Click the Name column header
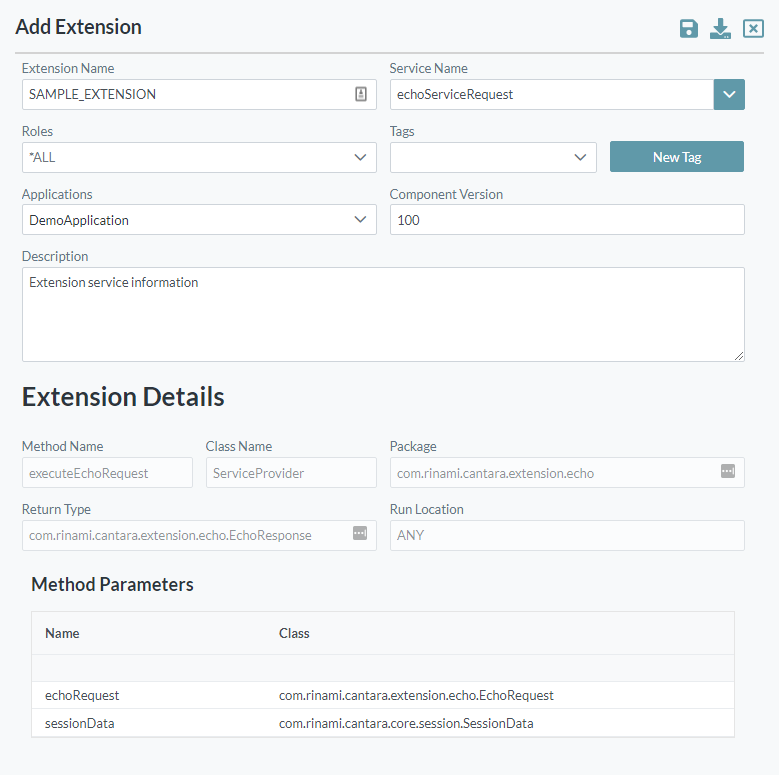This screenshot has width=779, height=775. coord(62,633)
